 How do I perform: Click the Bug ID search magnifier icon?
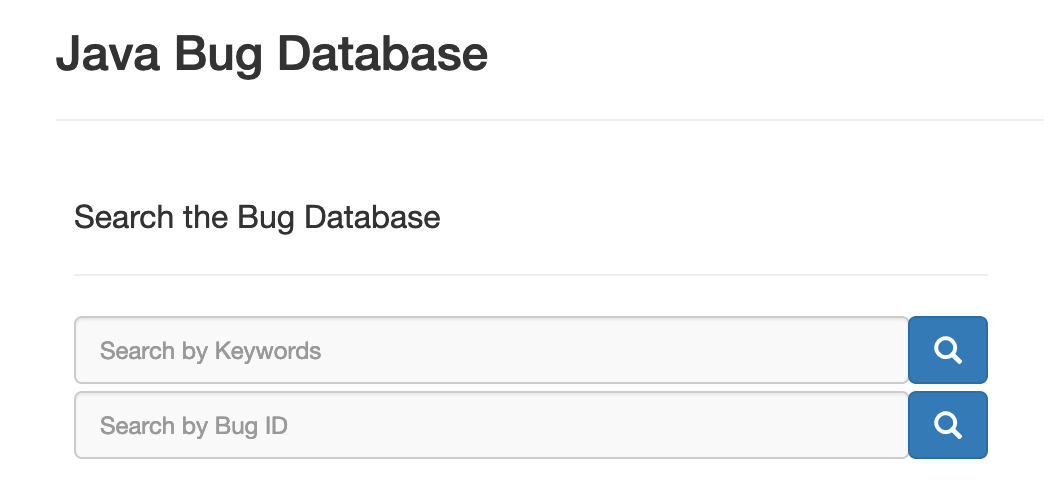[947, 425]
